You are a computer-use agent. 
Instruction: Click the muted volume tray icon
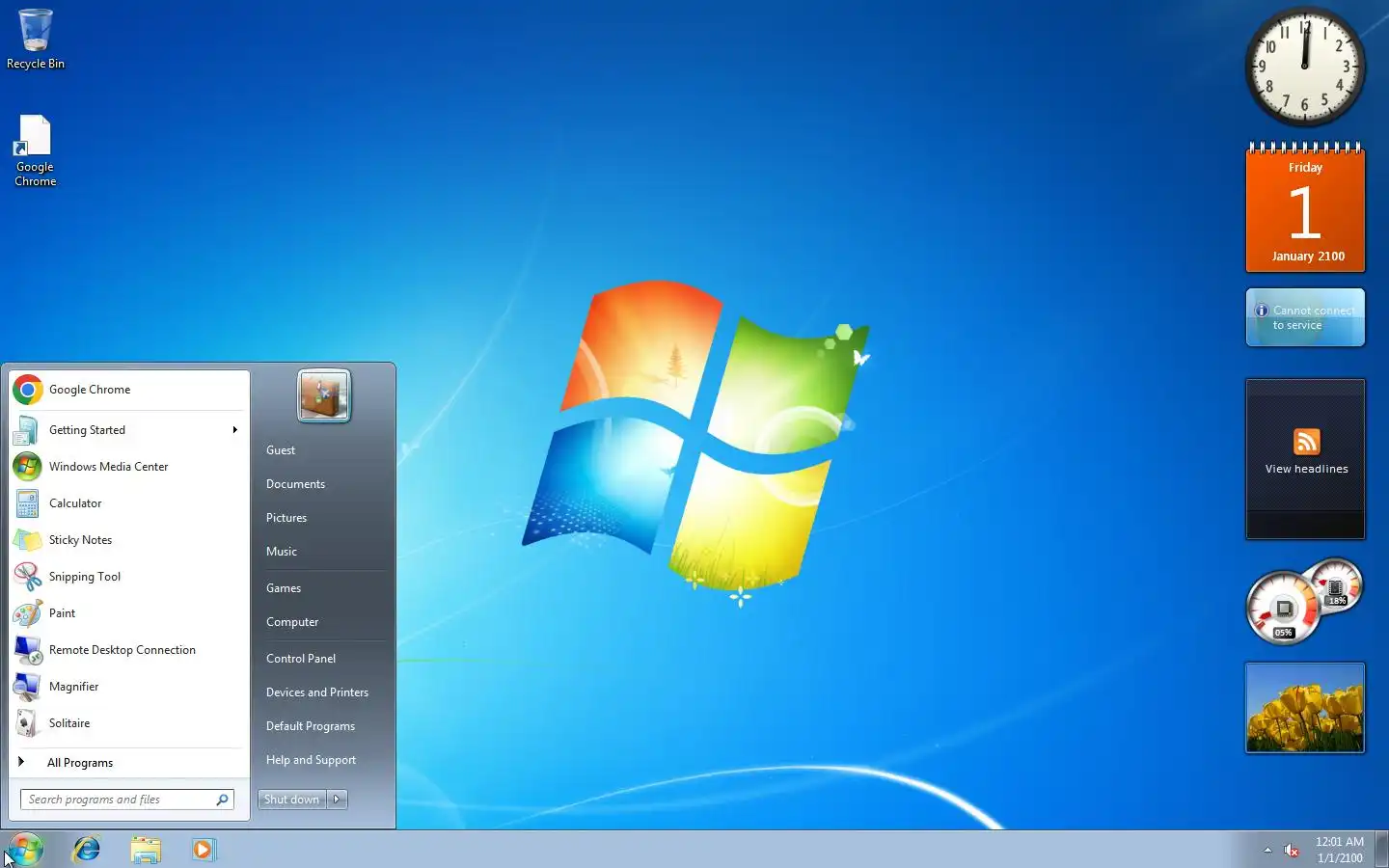[x=1292, y=850]
